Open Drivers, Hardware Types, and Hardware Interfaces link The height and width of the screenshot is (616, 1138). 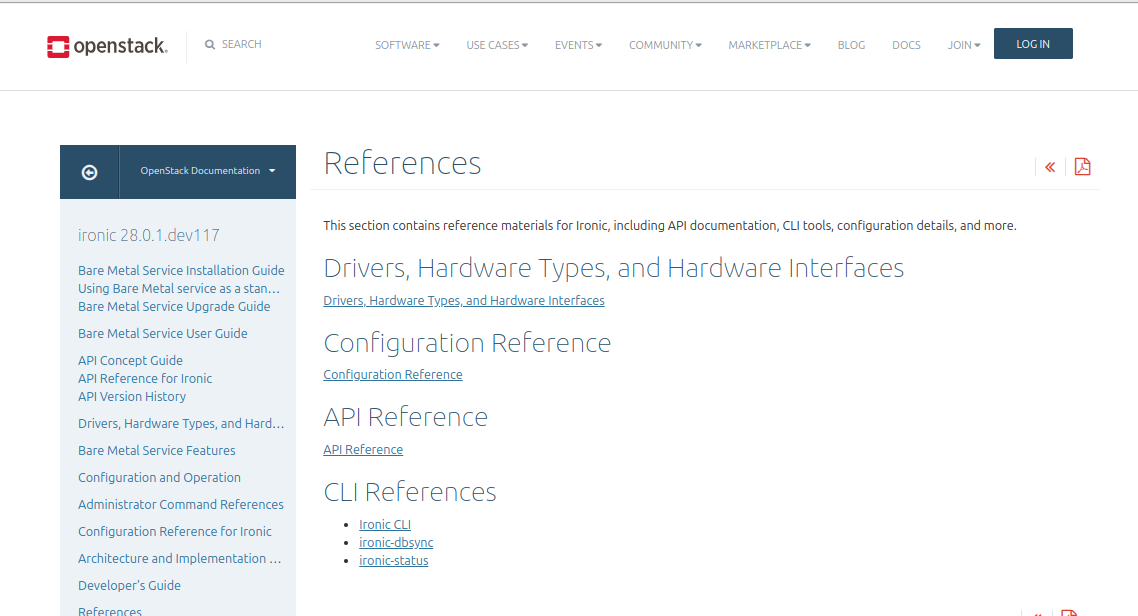[464, 300]
